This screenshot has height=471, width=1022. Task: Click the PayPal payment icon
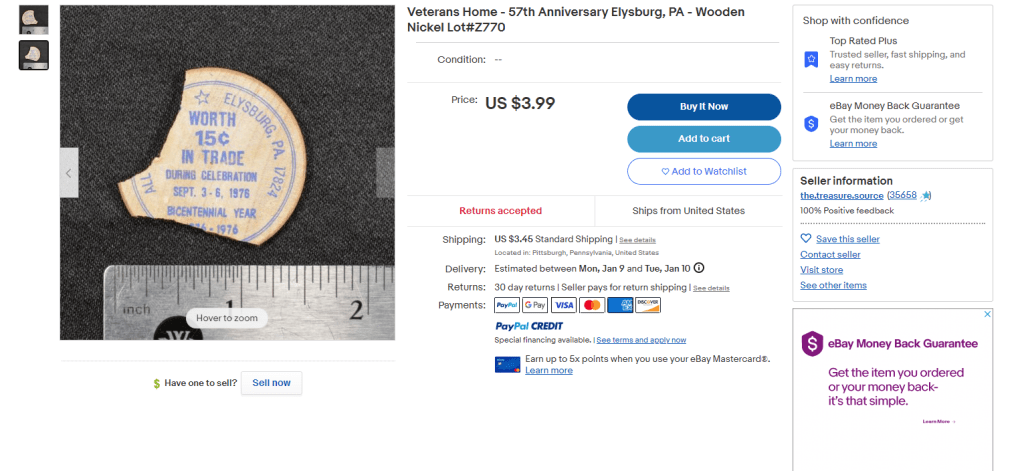click(x=507, y=305)
